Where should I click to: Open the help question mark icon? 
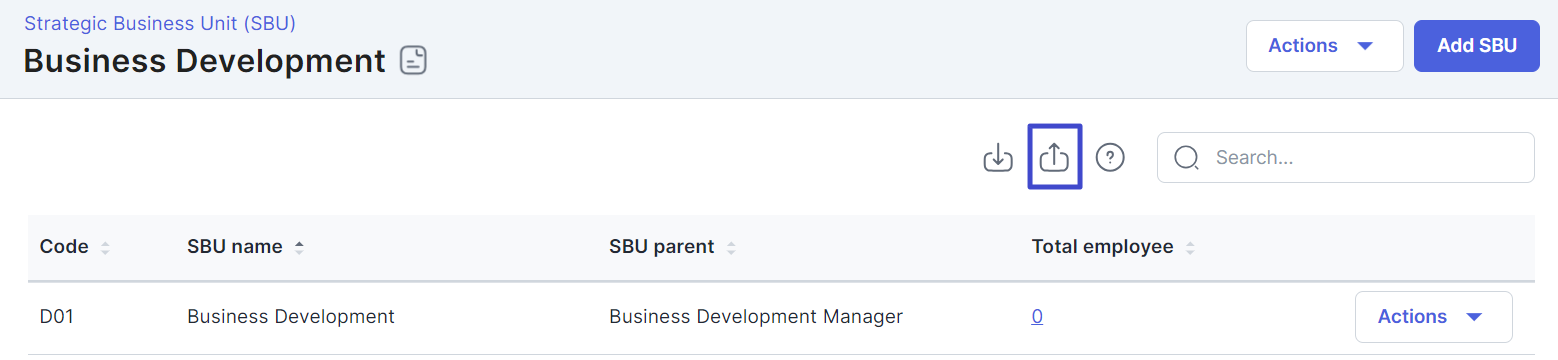click(1110, 157)
